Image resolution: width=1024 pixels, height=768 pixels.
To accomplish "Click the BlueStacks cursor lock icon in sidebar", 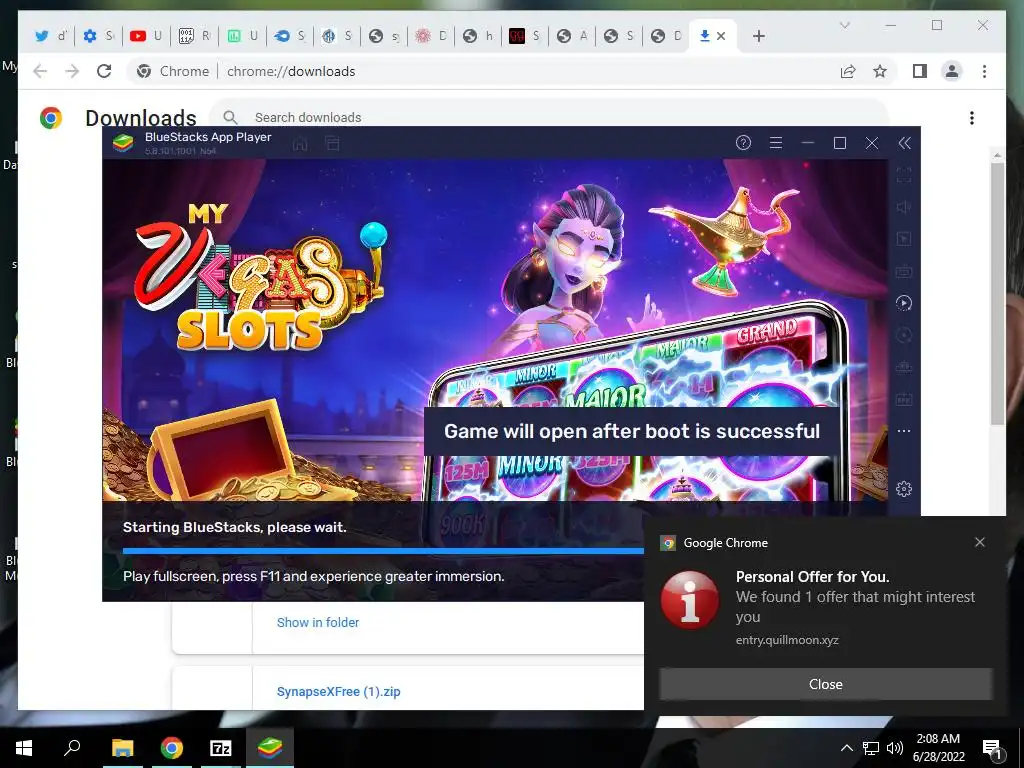I will (x=904, y=239).
